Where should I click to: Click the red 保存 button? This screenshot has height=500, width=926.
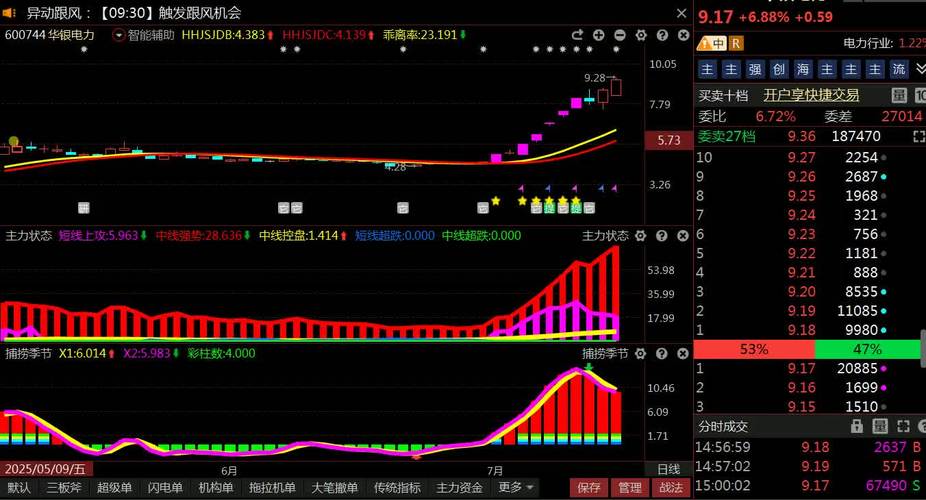pyautogui.click(x=589, y=488)
